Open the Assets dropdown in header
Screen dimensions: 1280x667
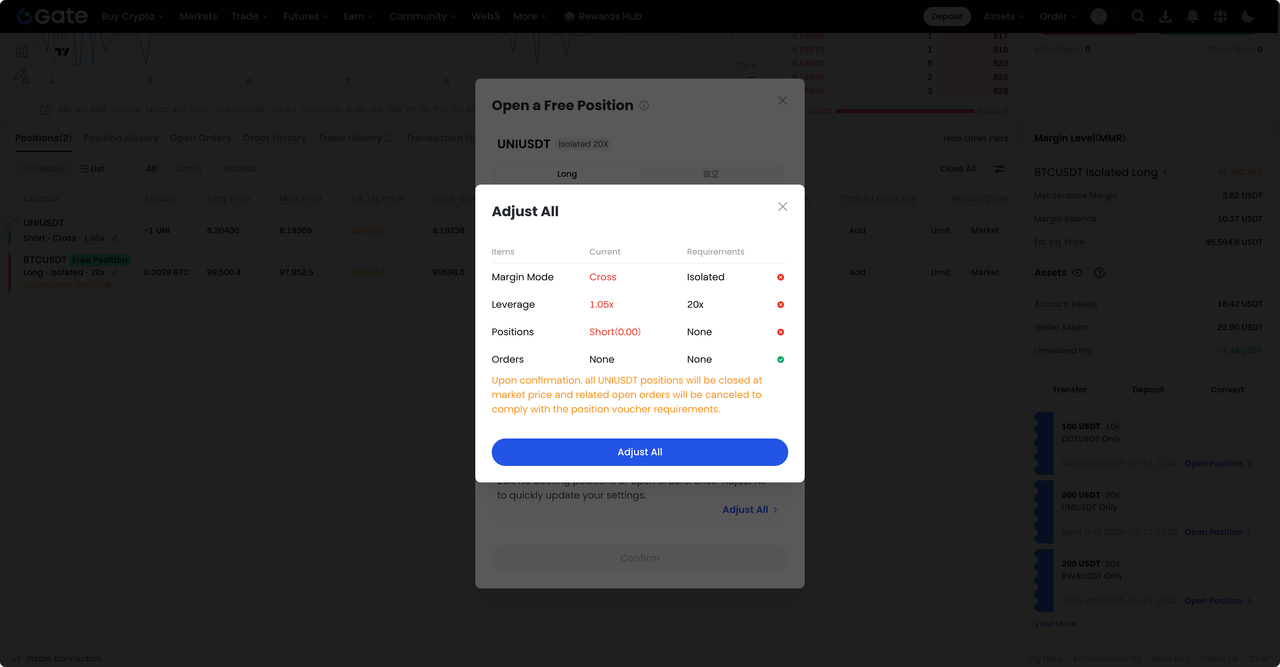click(1004, 16)
